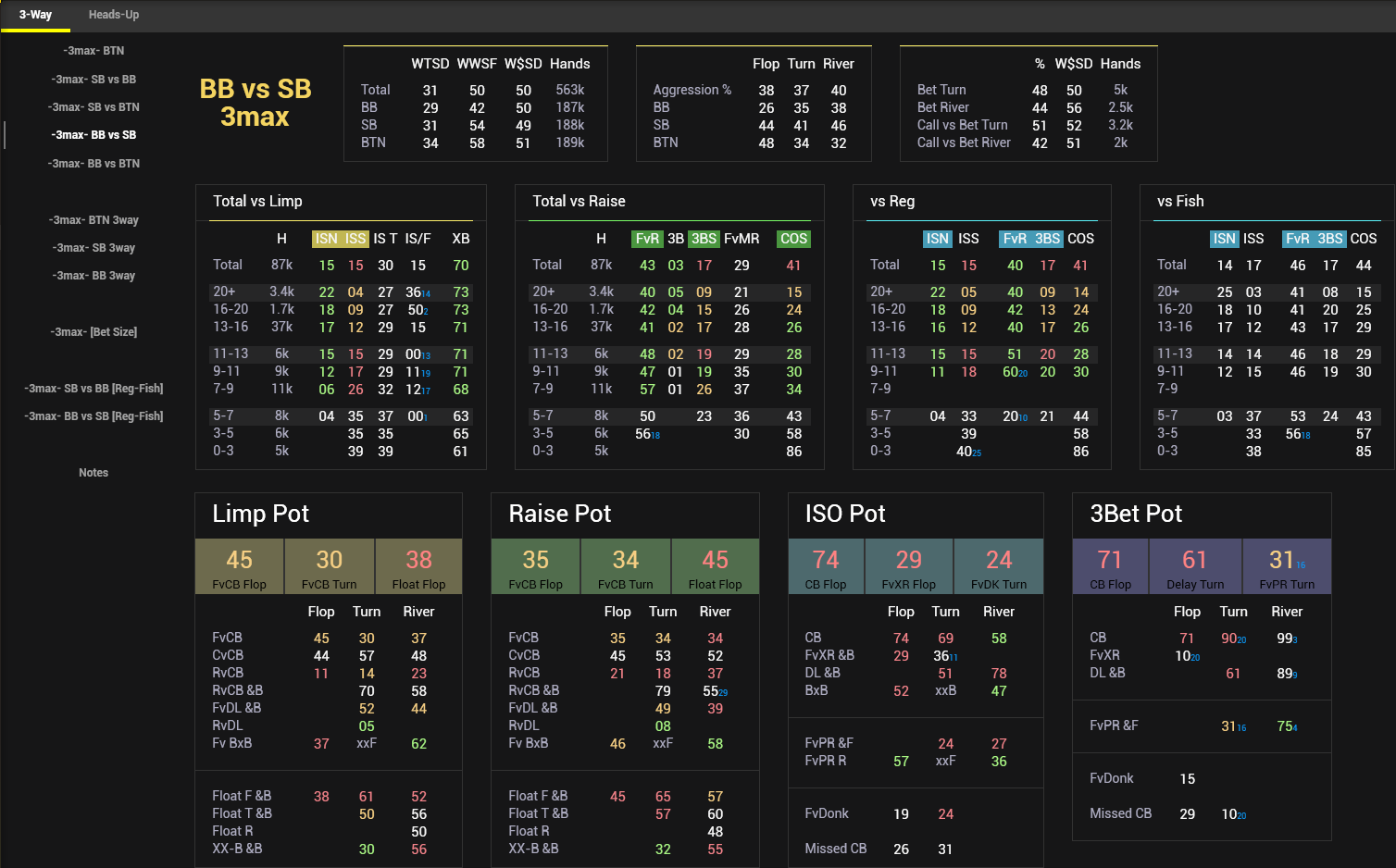The width and height of the screenshot is (1396, 868).
Task: Click the FvR badge in Total vs Raise
Action: 646,239
